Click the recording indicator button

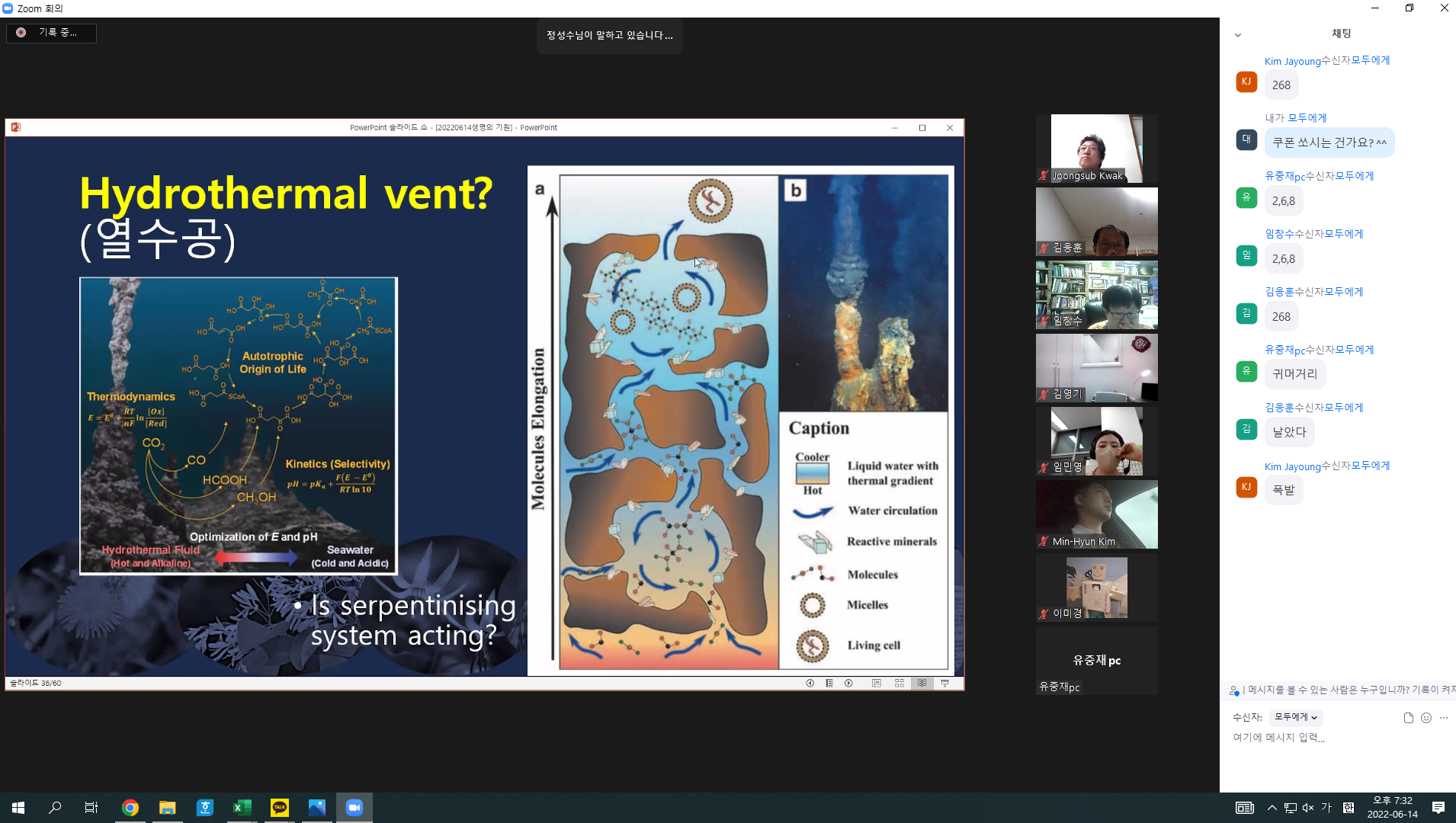point(51,33)
